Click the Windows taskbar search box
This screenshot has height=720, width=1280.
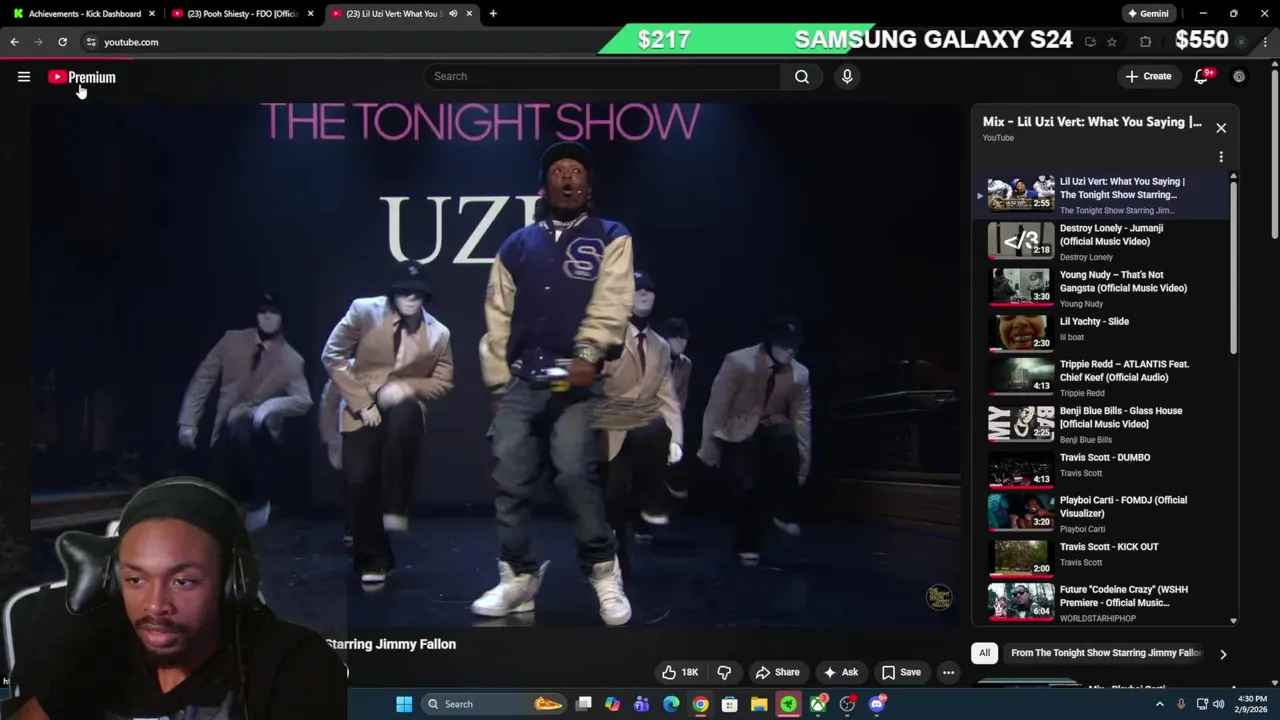493,704
